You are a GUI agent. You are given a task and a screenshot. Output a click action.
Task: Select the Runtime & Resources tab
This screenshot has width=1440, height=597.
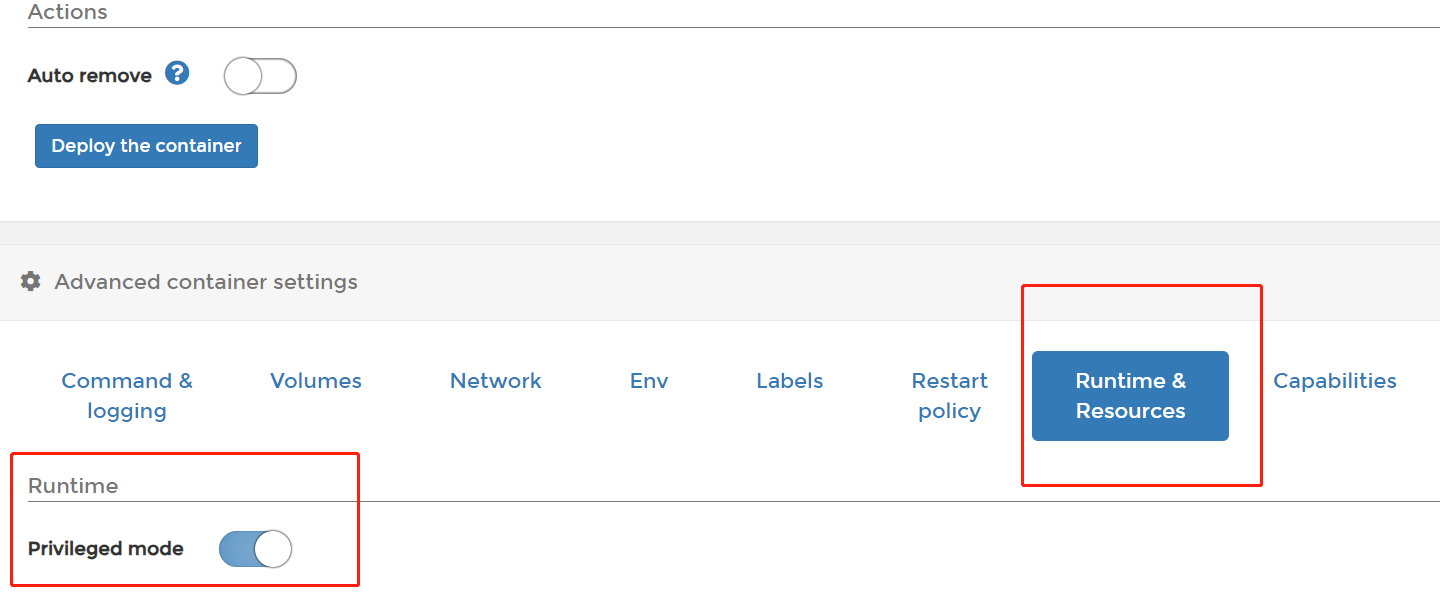click(1130, 395)
